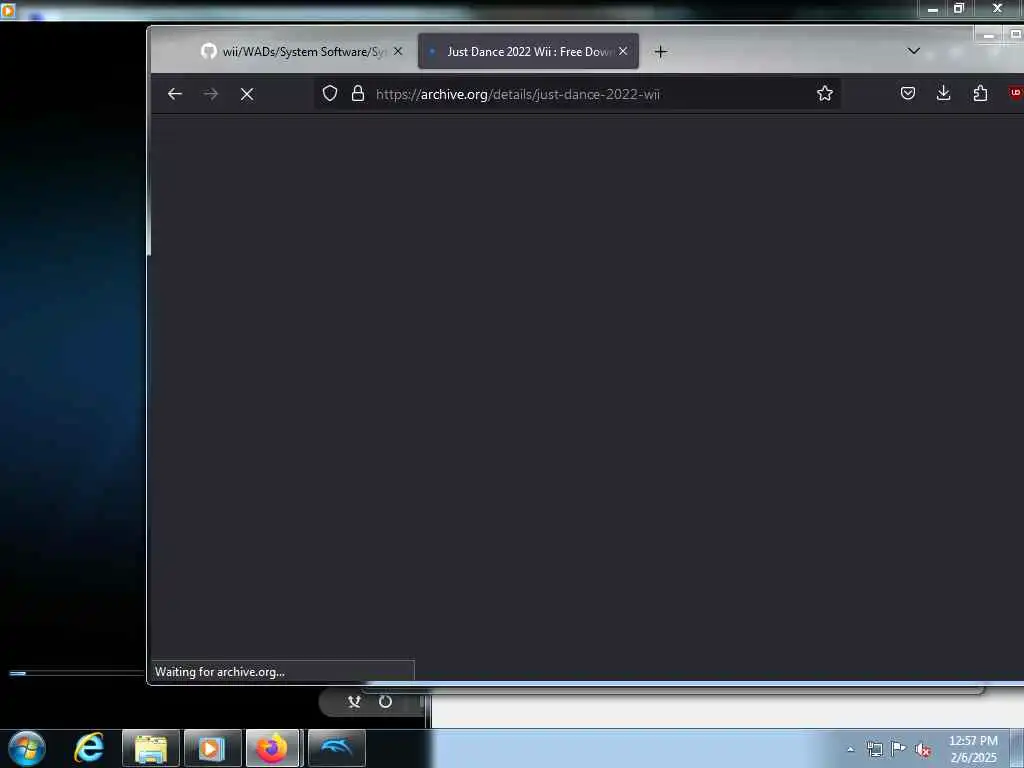Minimize the background media player window
This screenshot has height=768, width=1024.
933,8
